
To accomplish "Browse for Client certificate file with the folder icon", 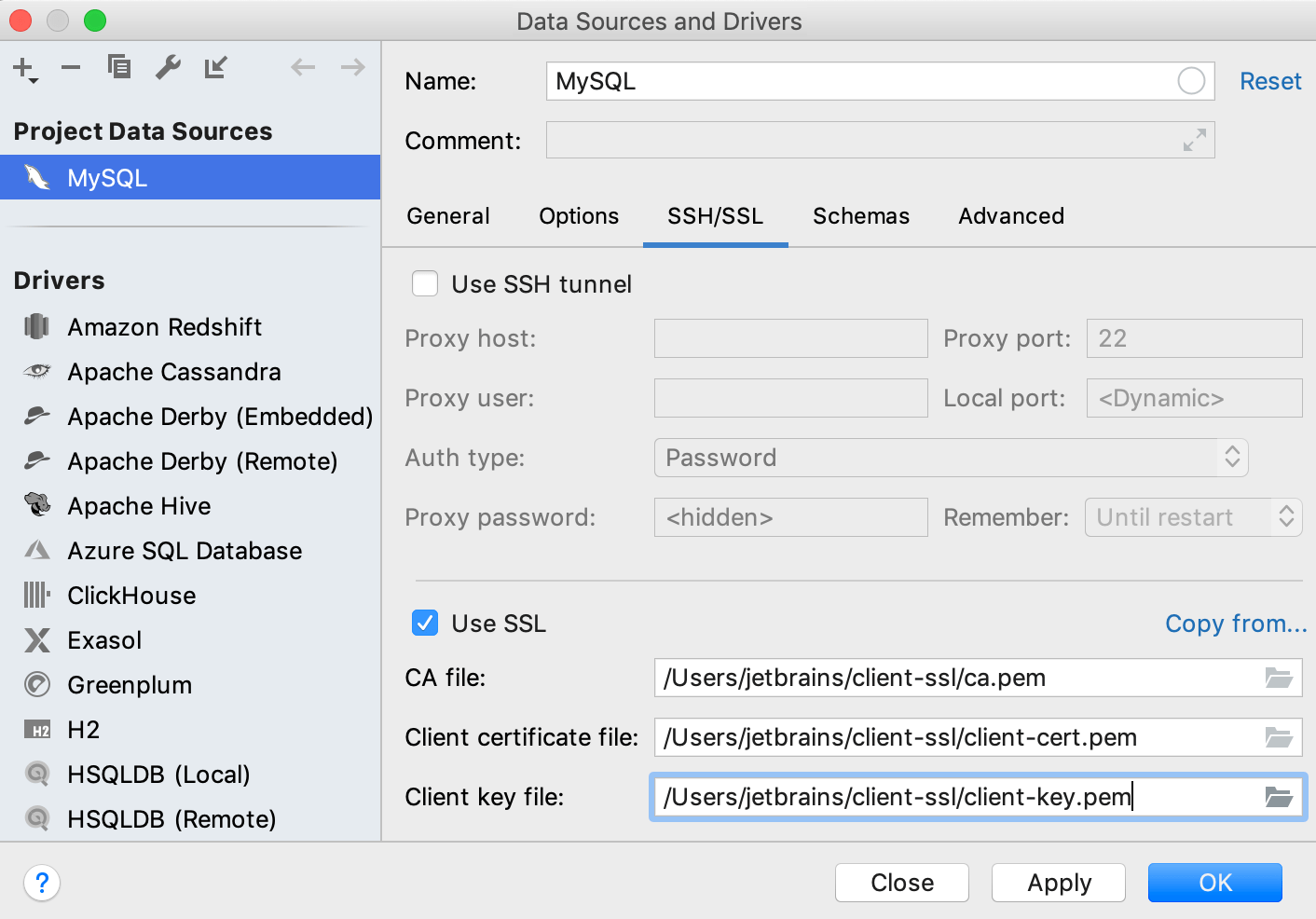I will tap(1279, 737).
